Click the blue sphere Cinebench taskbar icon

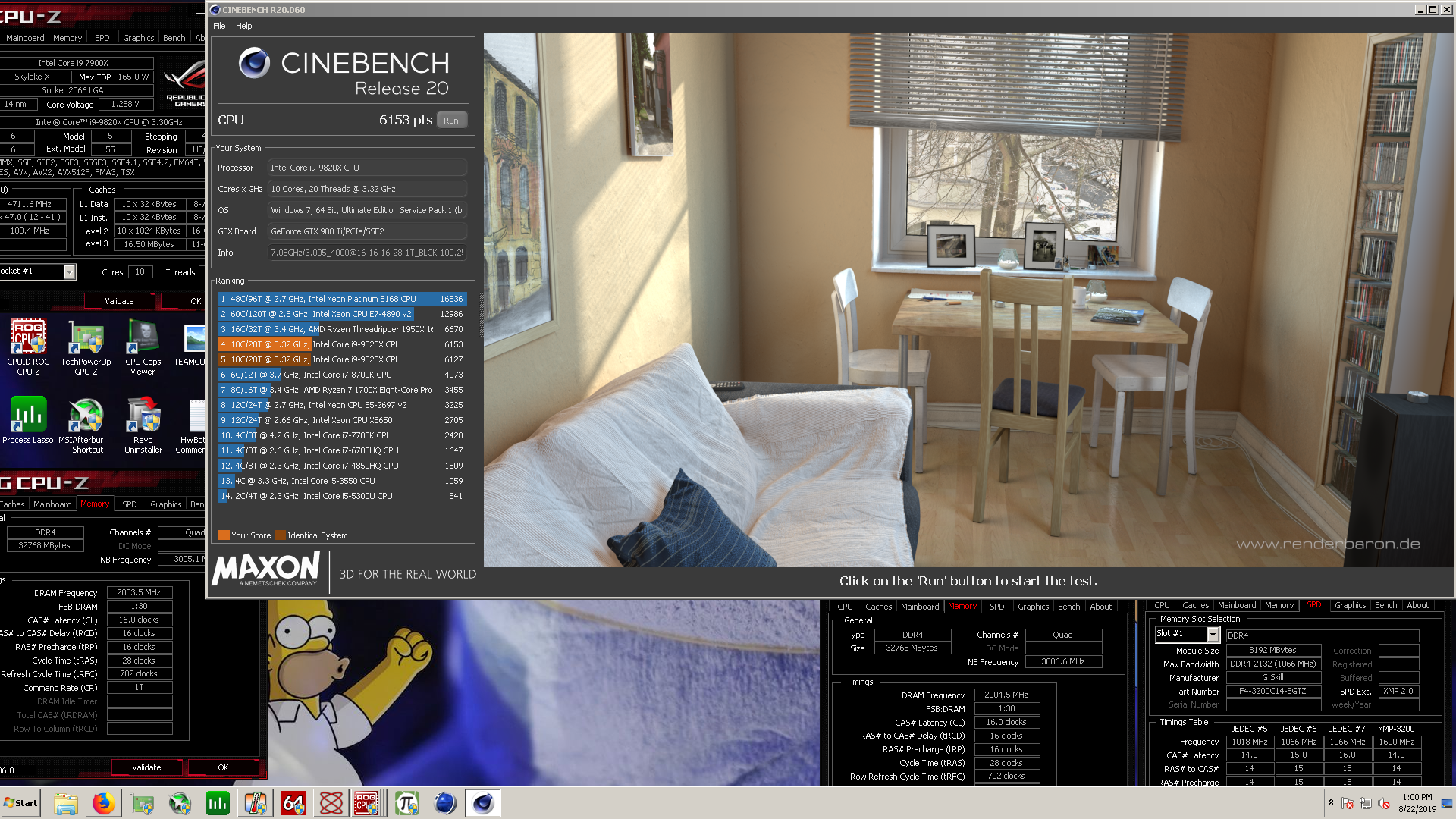445,803
